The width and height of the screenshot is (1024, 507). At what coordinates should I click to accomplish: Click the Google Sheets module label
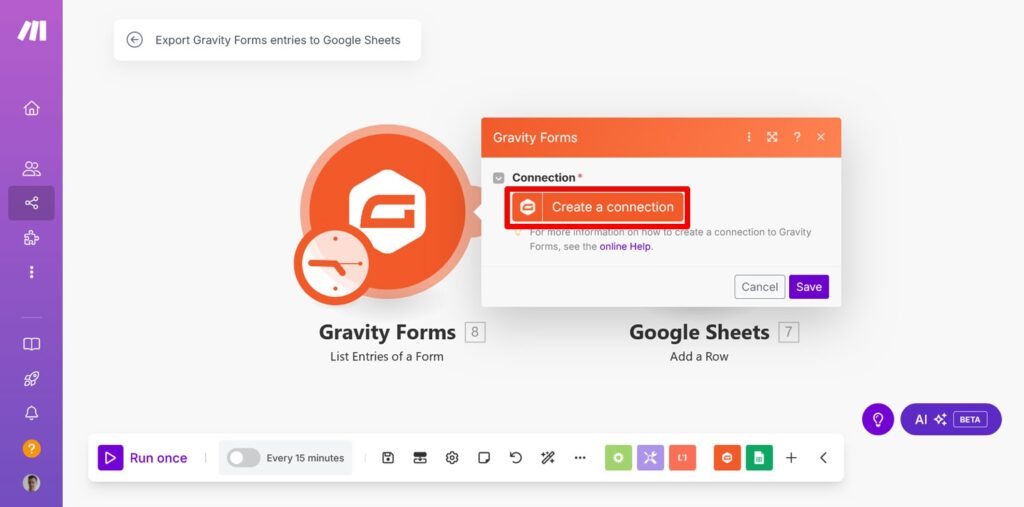pyautogui.click(x=699, y=332)
